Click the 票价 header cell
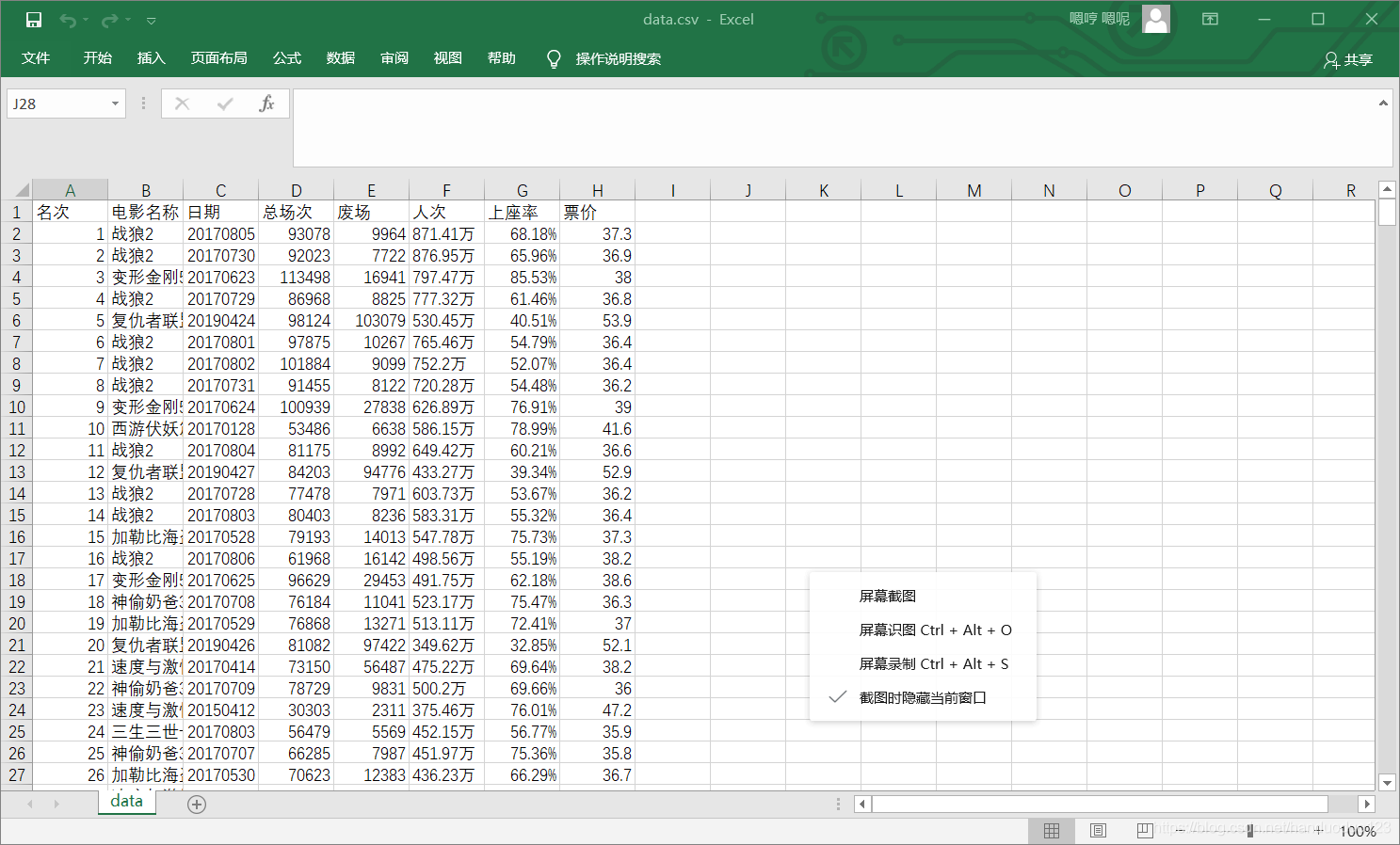 [x=597, y=213]
